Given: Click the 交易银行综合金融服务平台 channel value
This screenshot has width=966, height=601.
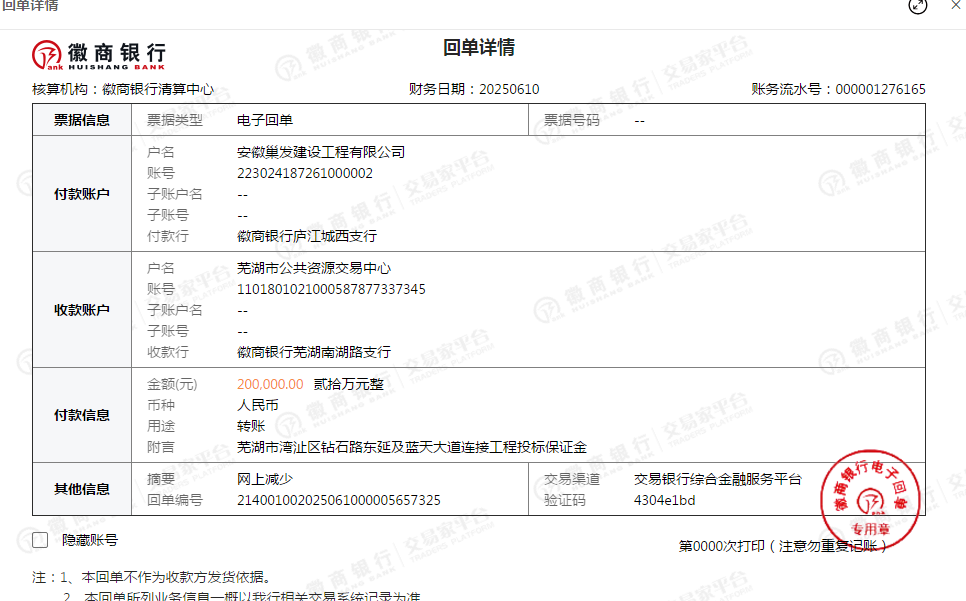Looking at the screenshot, I should (717, 479).
